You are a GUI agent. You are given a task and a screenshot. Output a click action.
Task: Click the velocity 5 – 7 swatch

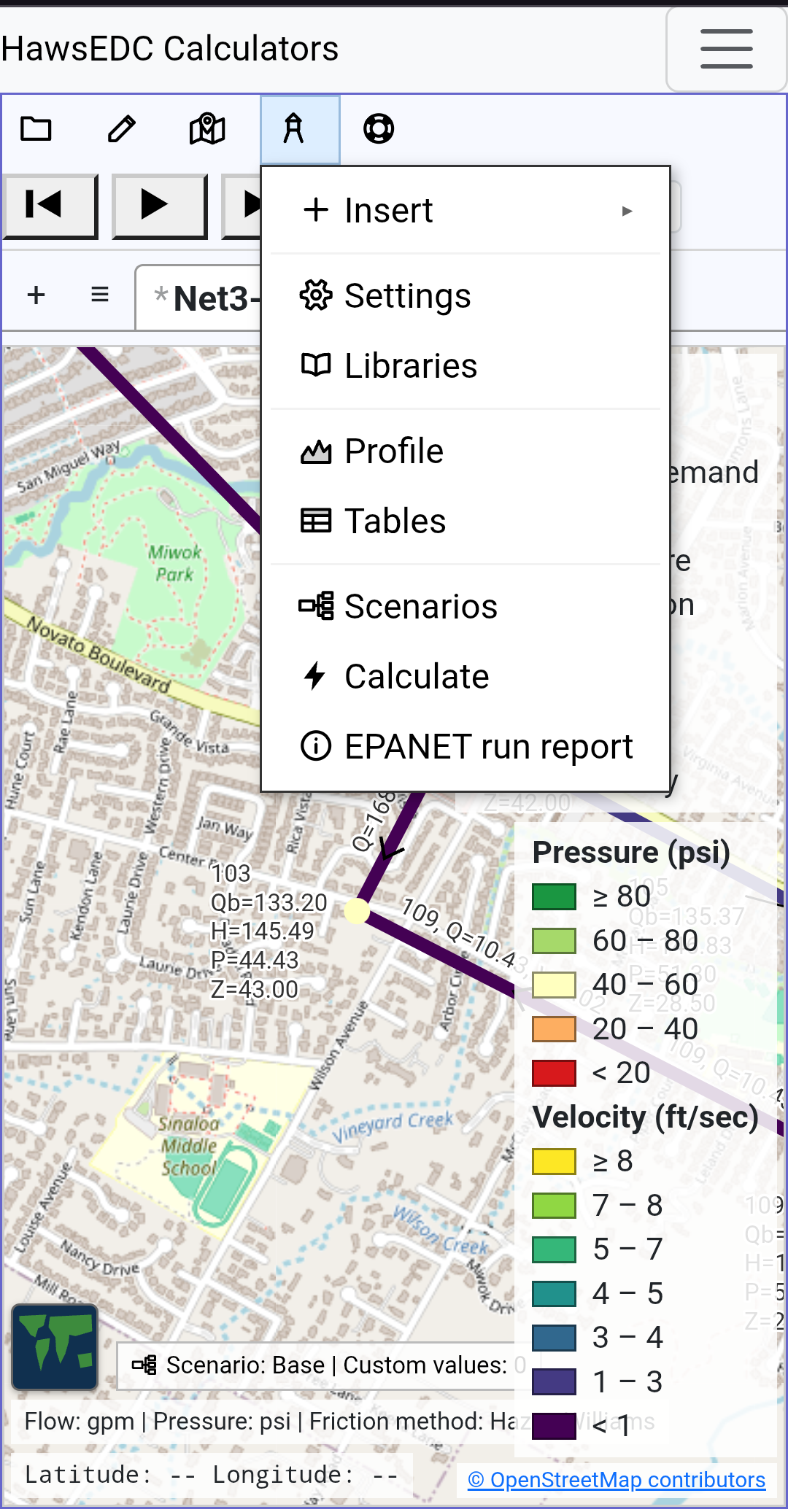point(555,1249)
